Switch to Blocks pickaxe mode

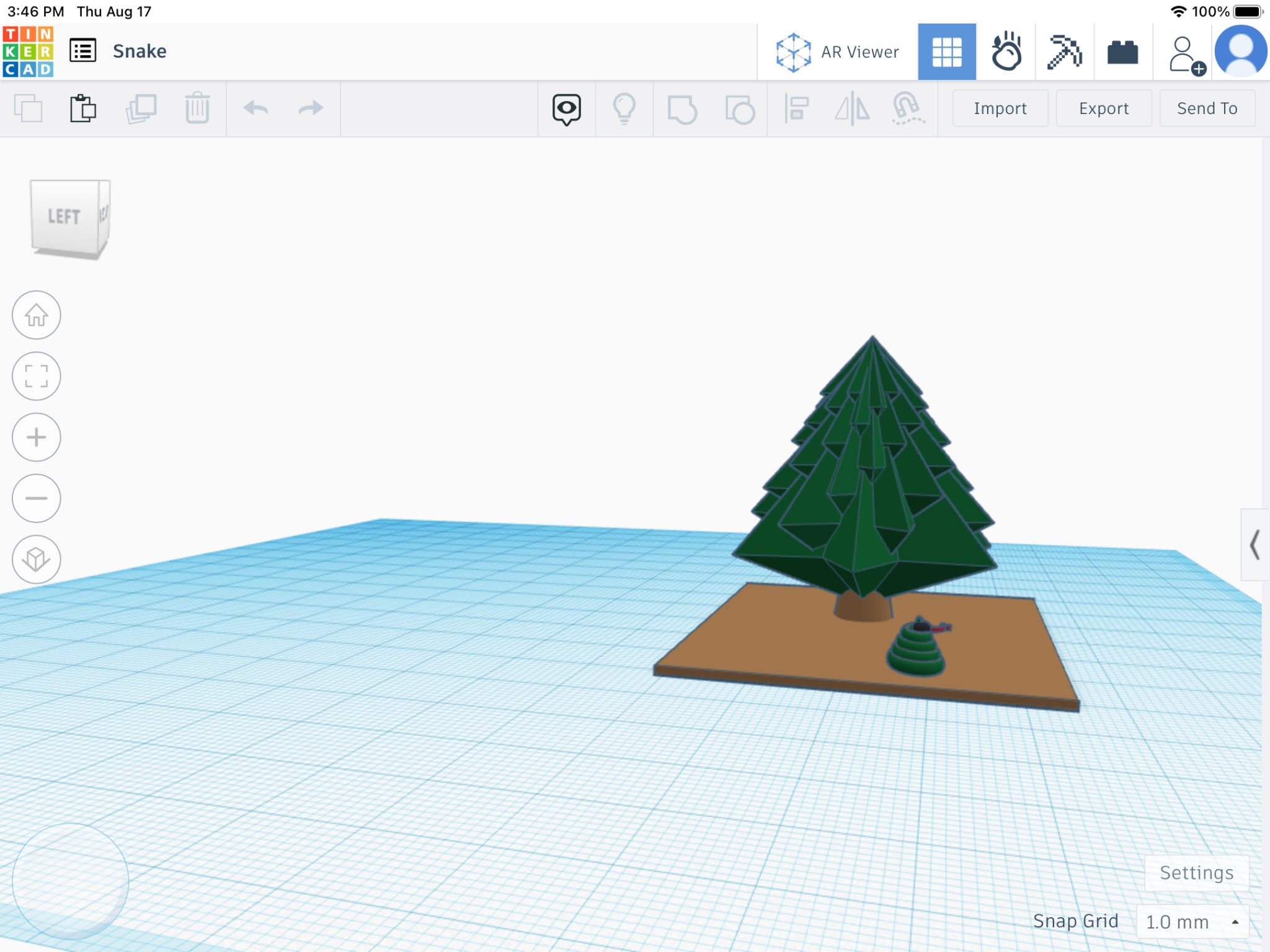1064,52
